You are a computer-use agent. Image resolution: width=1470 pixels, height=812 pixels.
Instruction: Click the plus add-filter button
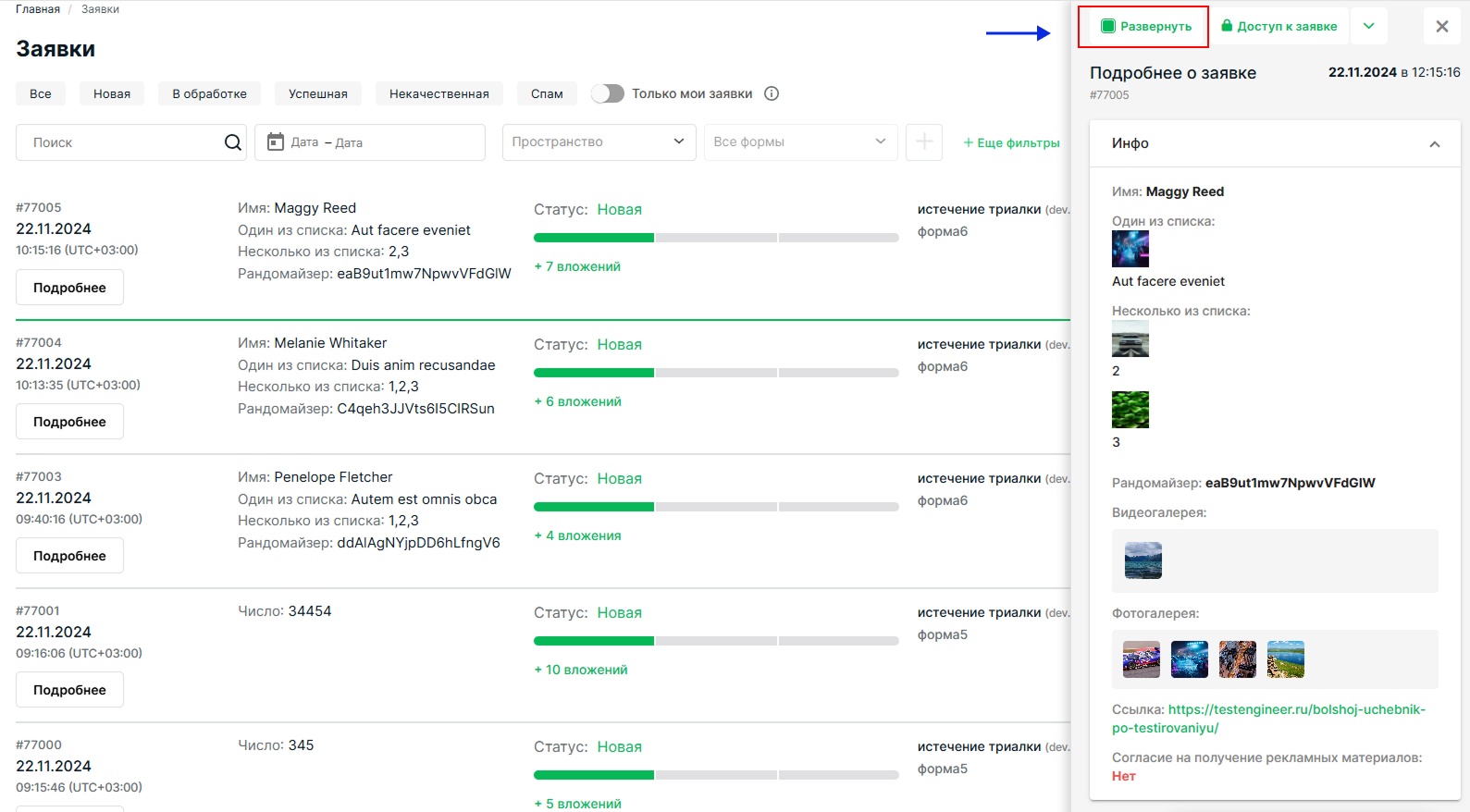point(923,142)
